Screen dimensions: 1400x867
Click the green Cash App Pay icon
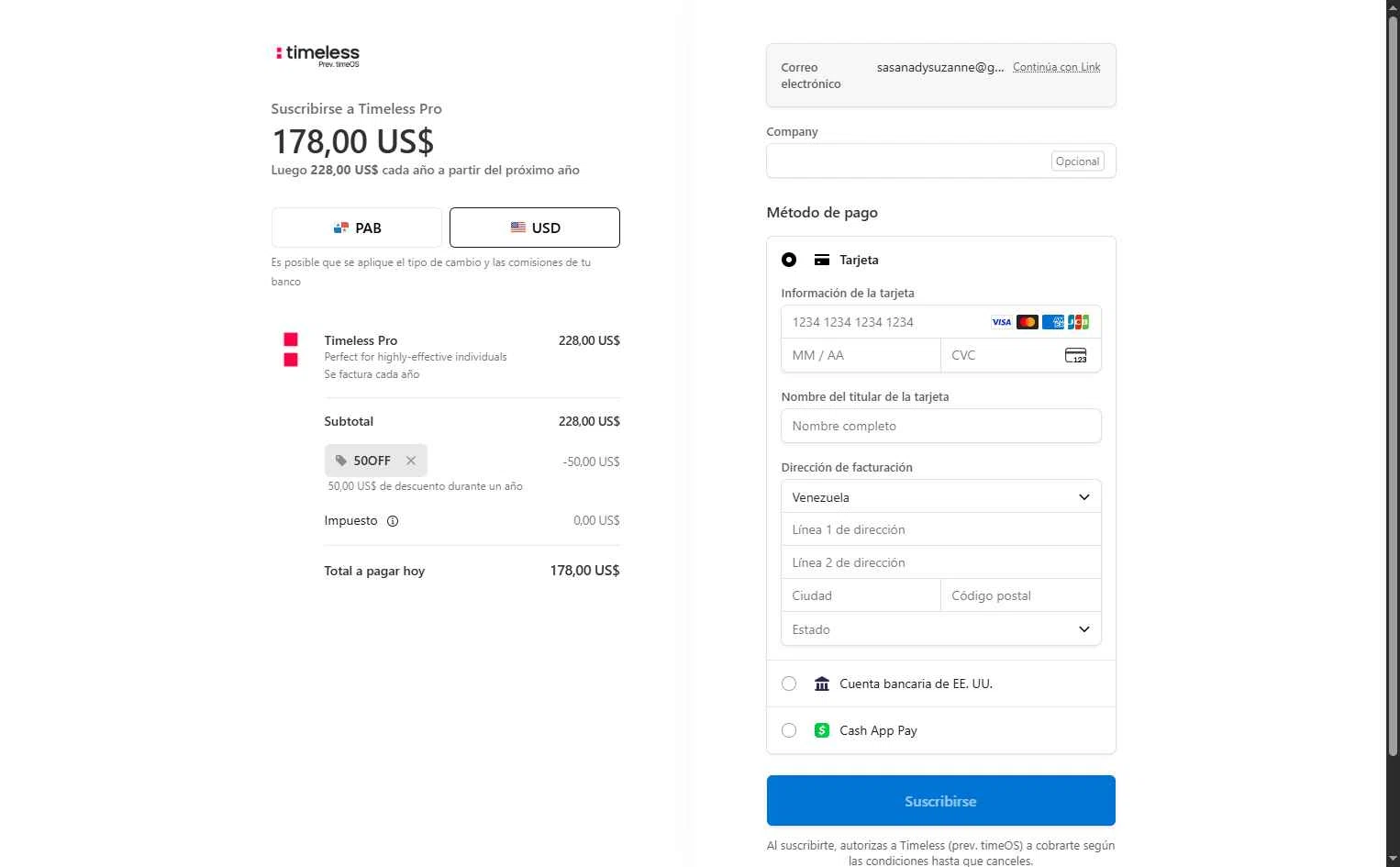point(822,730)
